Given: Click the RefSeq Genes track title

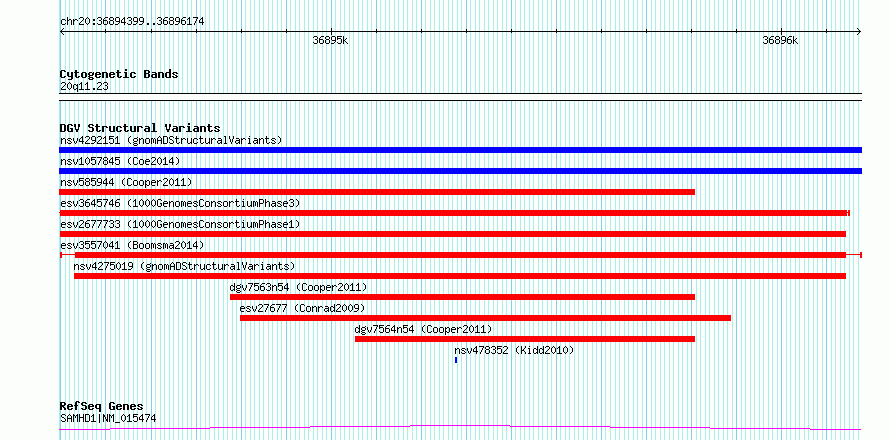Looking at the screenshot, I should [102, 407].
